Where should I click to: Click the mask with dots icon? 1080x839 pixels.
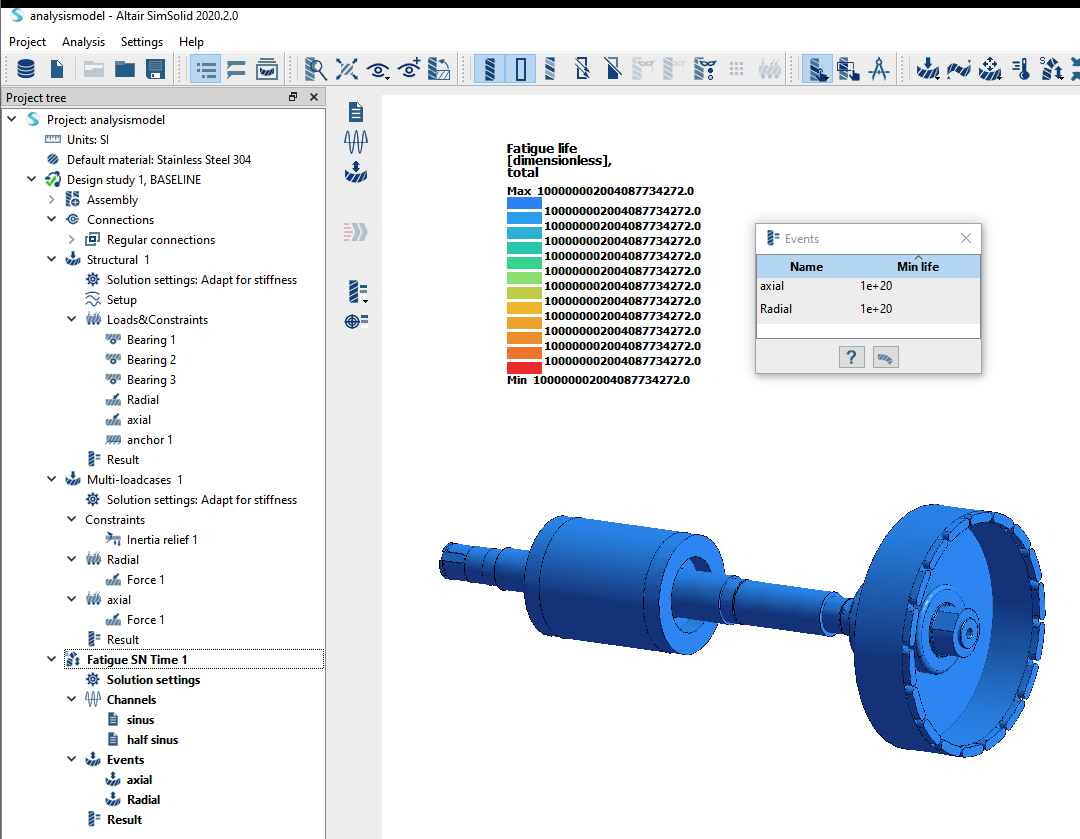(x=705, y=69)
